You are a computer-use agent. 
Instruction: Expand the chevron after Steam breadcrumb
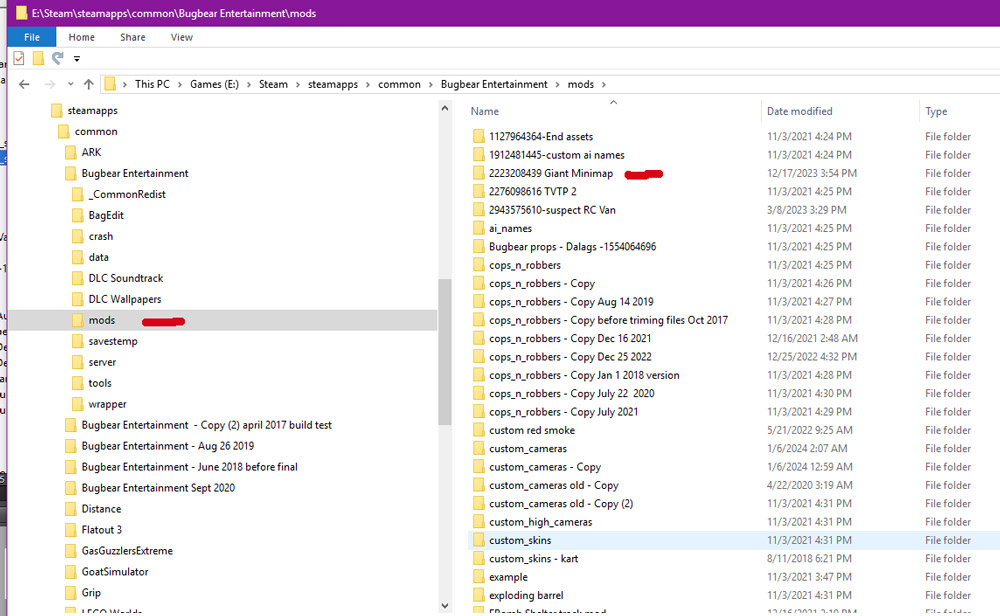coord(298,84)
